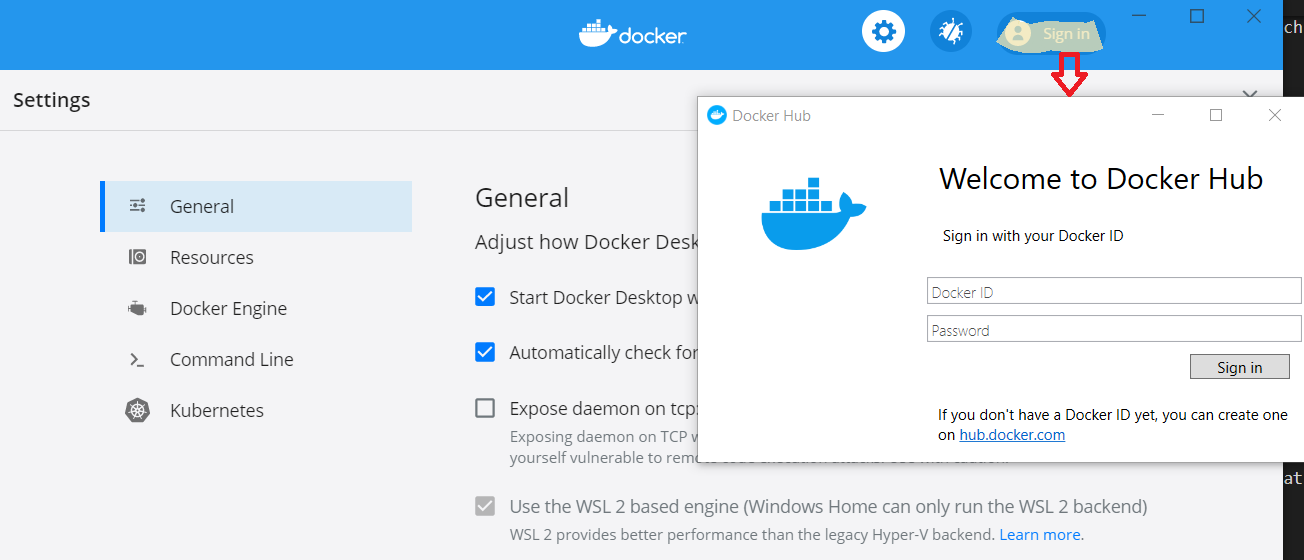This screenshot has height=560, width=1304.
Task: Open the Settings gear icon in header
Action: tap(883, 32)
